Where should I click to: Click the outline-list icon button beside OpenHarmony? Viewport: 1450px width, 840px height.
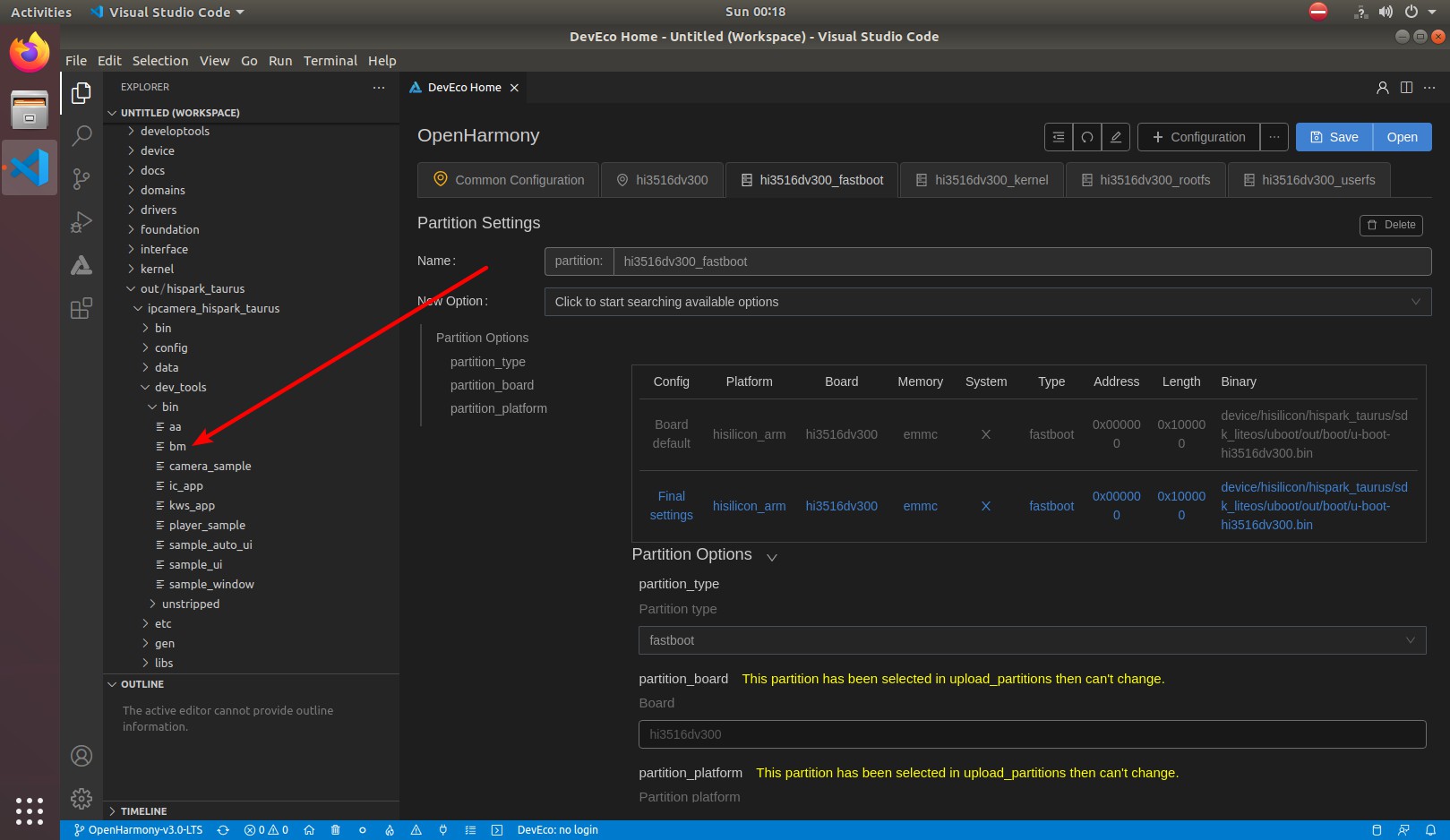tap(1059, 137)
